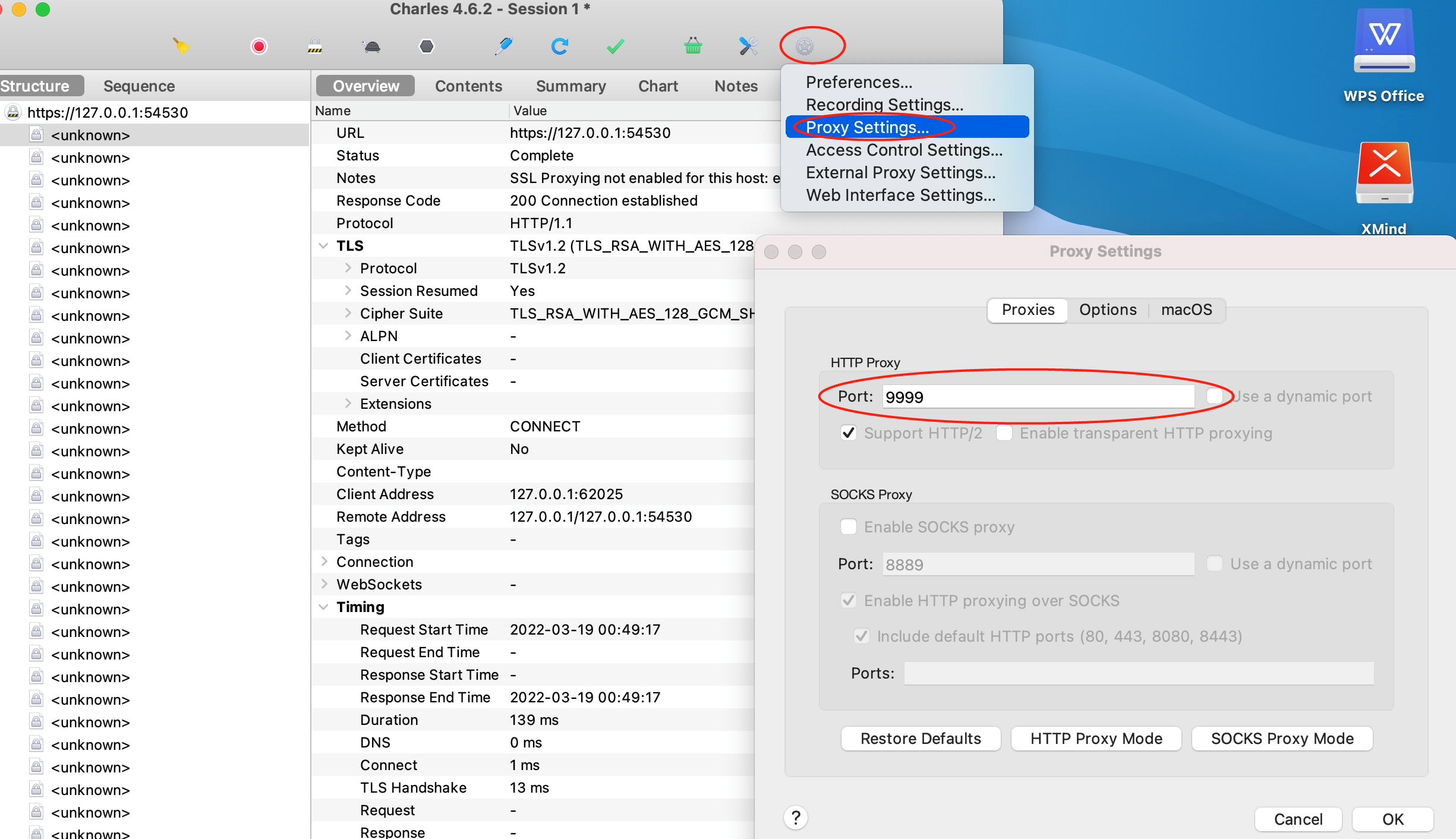The height and width of the screenshot is (839, 1456).
Task: Click the Restore Defaults button
Action: click(x=921, y=739)
